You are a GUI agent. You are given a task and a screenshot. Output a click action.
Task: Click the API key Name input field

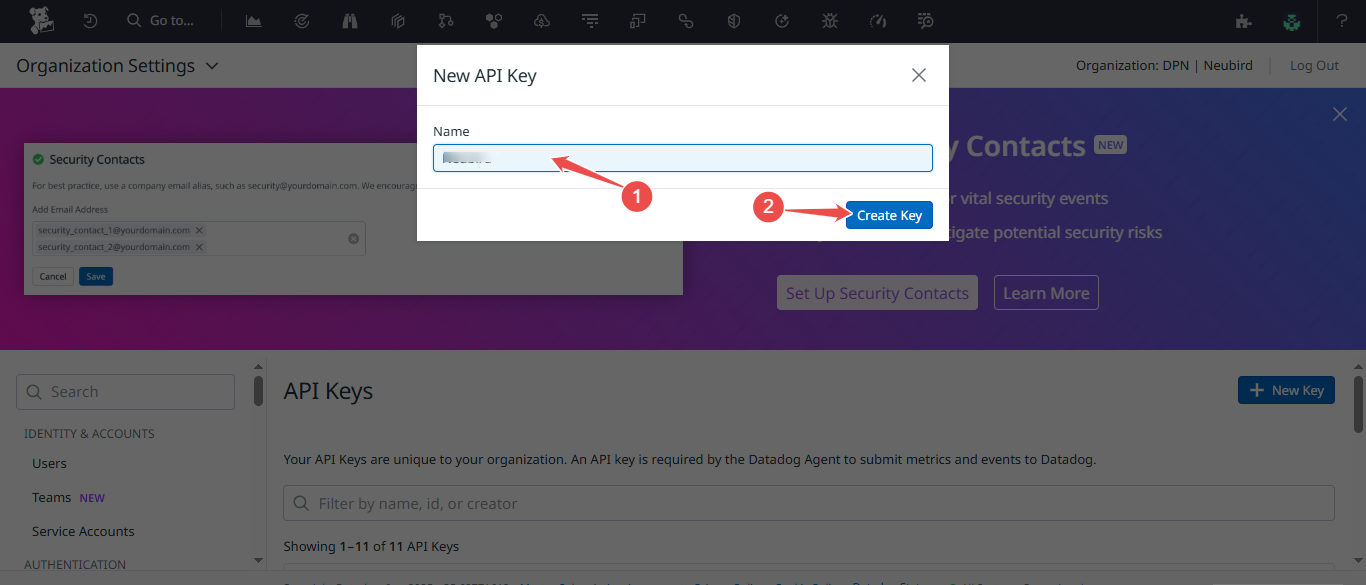[x=683, y=157]
